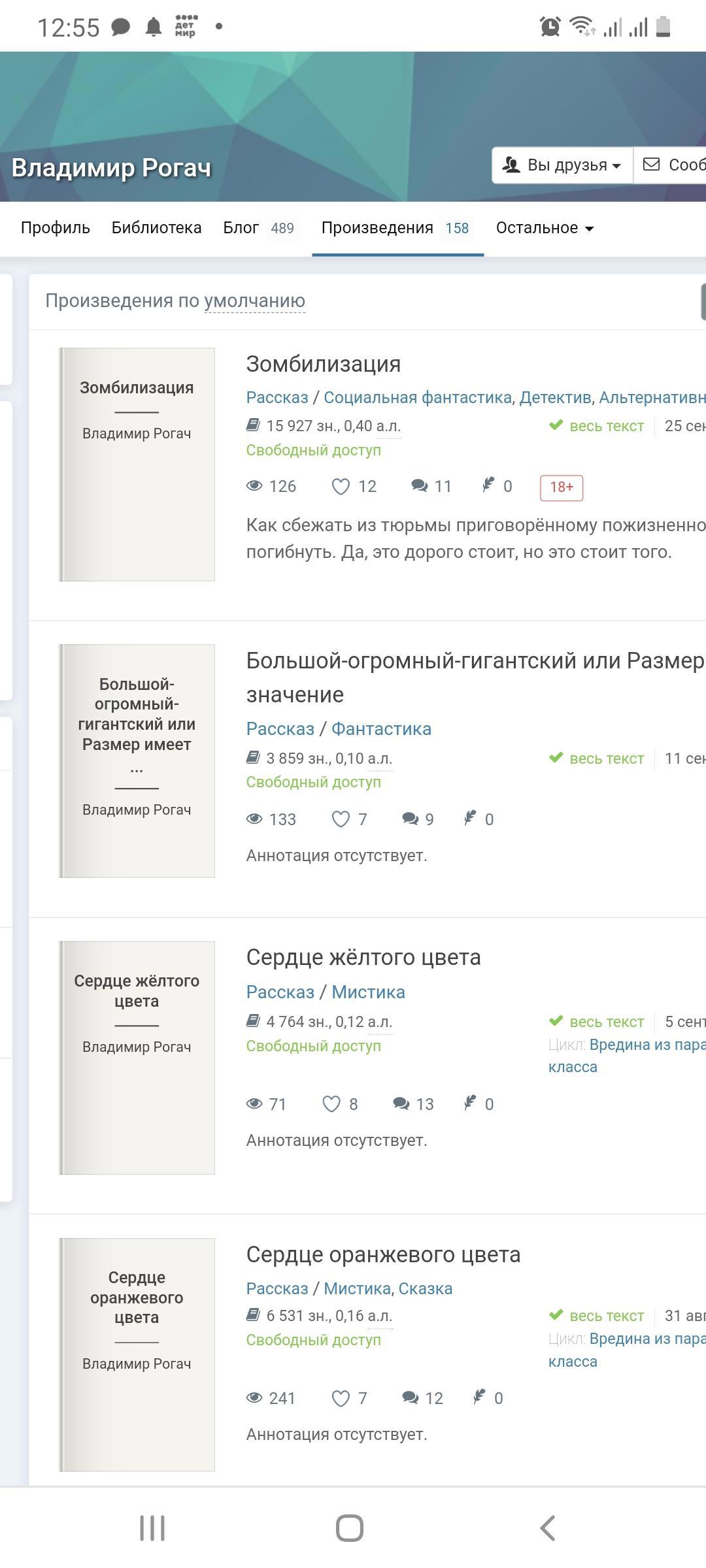Tap the Фантастика genre link
Image resolution: width=706 pixels, height=1568 pixels.
coord(381,729)
